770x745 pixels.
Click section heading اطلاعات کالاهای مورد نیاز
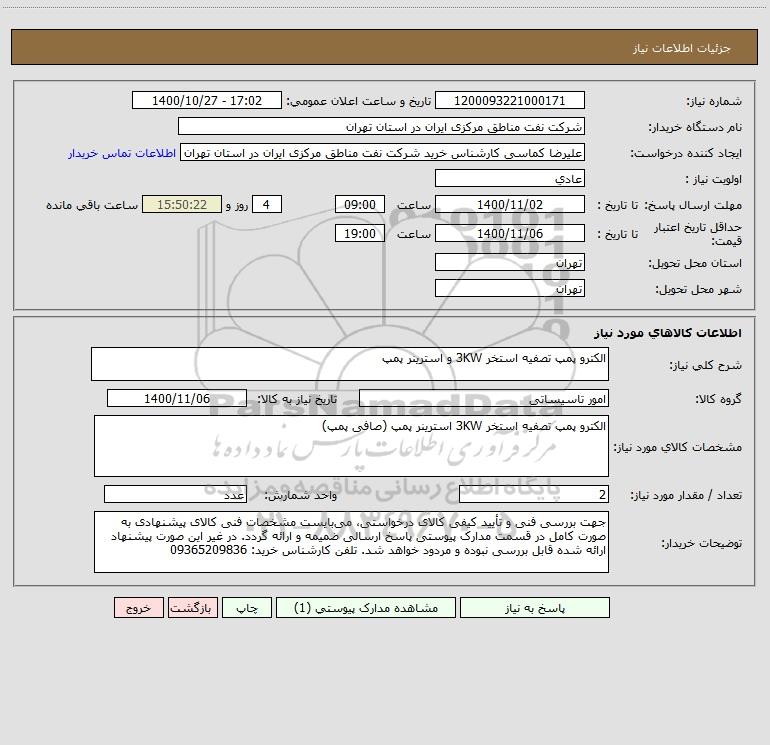tap(667, 333)
